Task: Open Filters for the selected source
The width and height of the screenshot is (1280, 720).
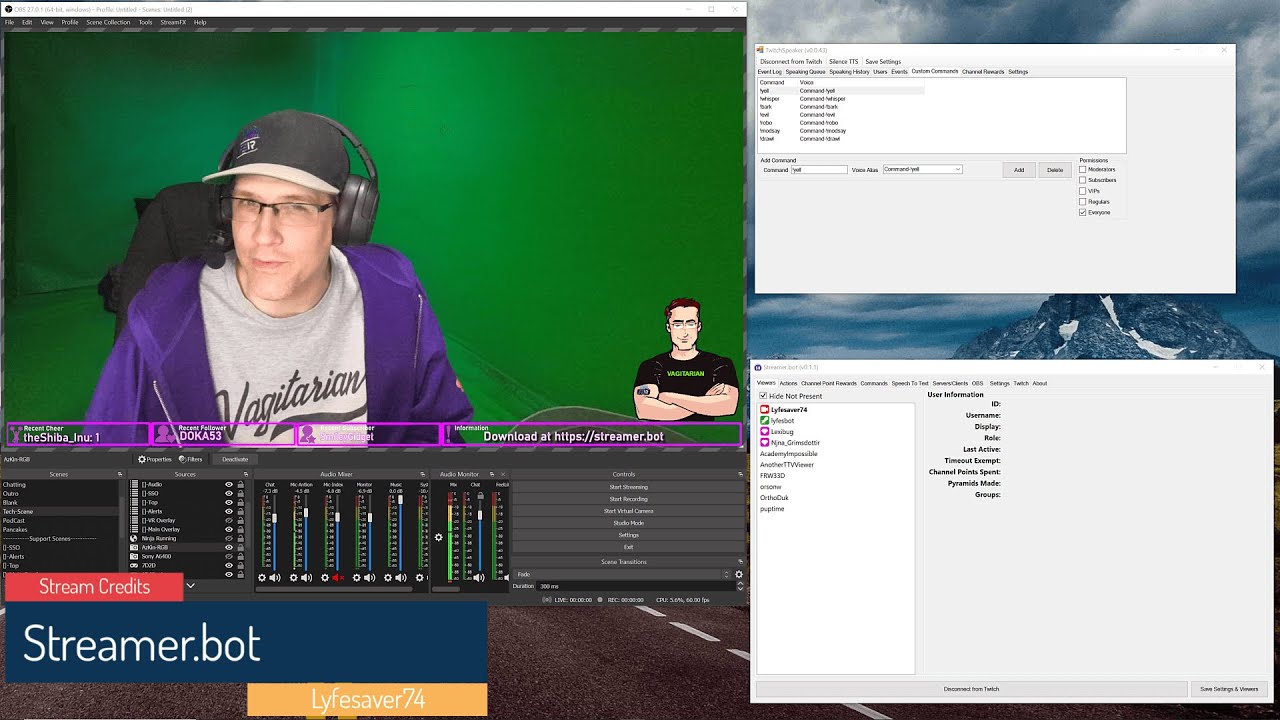Action: (190, 459)
